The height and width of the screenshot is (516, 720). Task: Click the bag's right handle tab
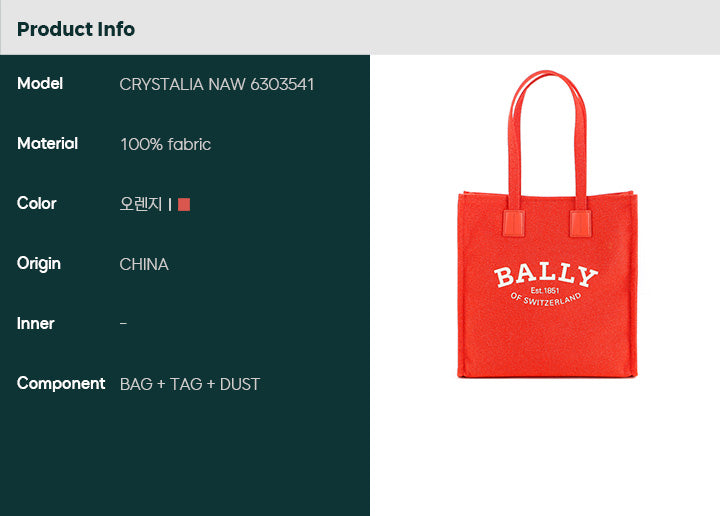coord(580,224)
